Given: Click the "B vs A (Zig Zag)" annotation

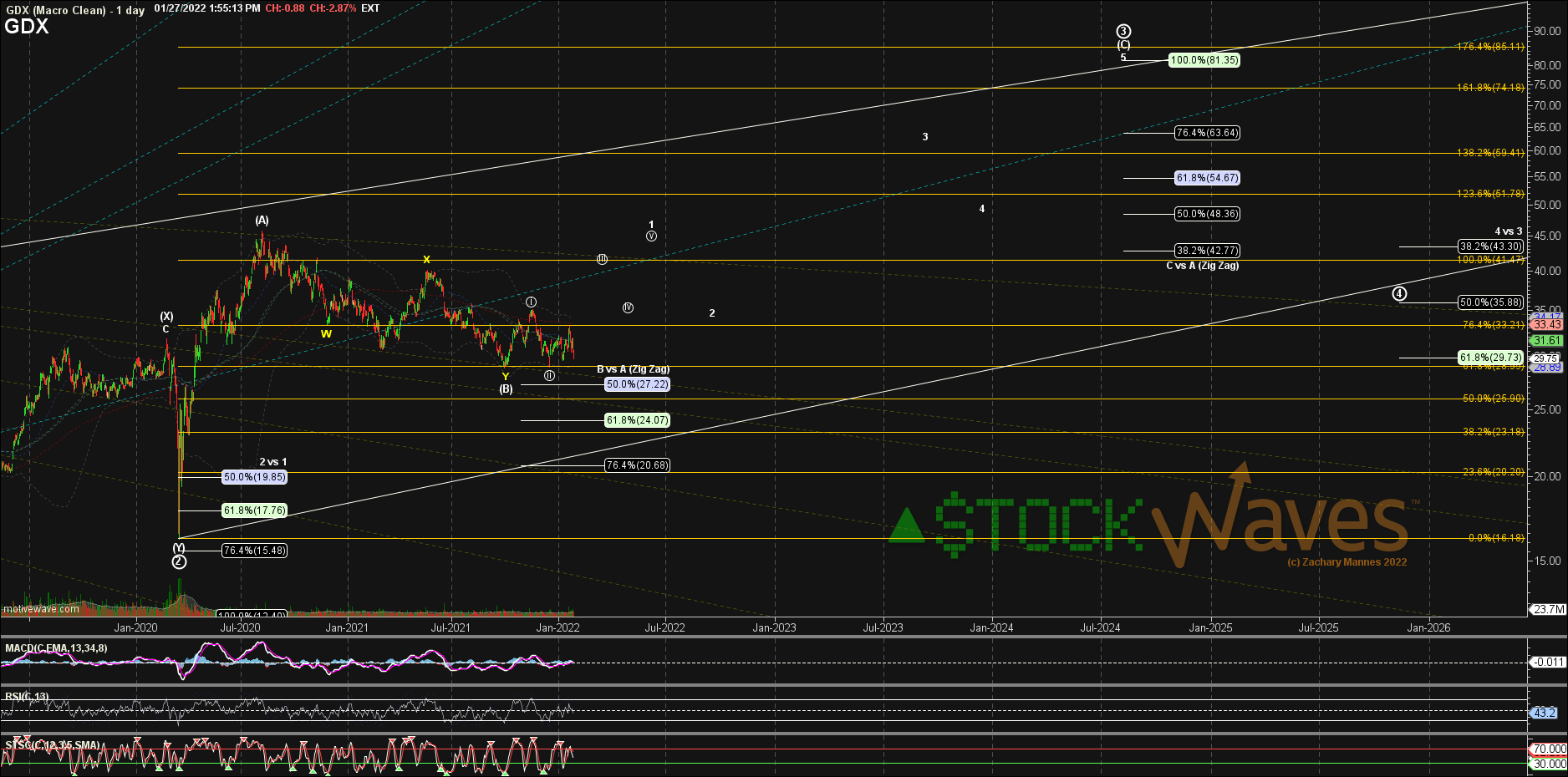Looking at the screenshot, I should [x=633, y=369].
